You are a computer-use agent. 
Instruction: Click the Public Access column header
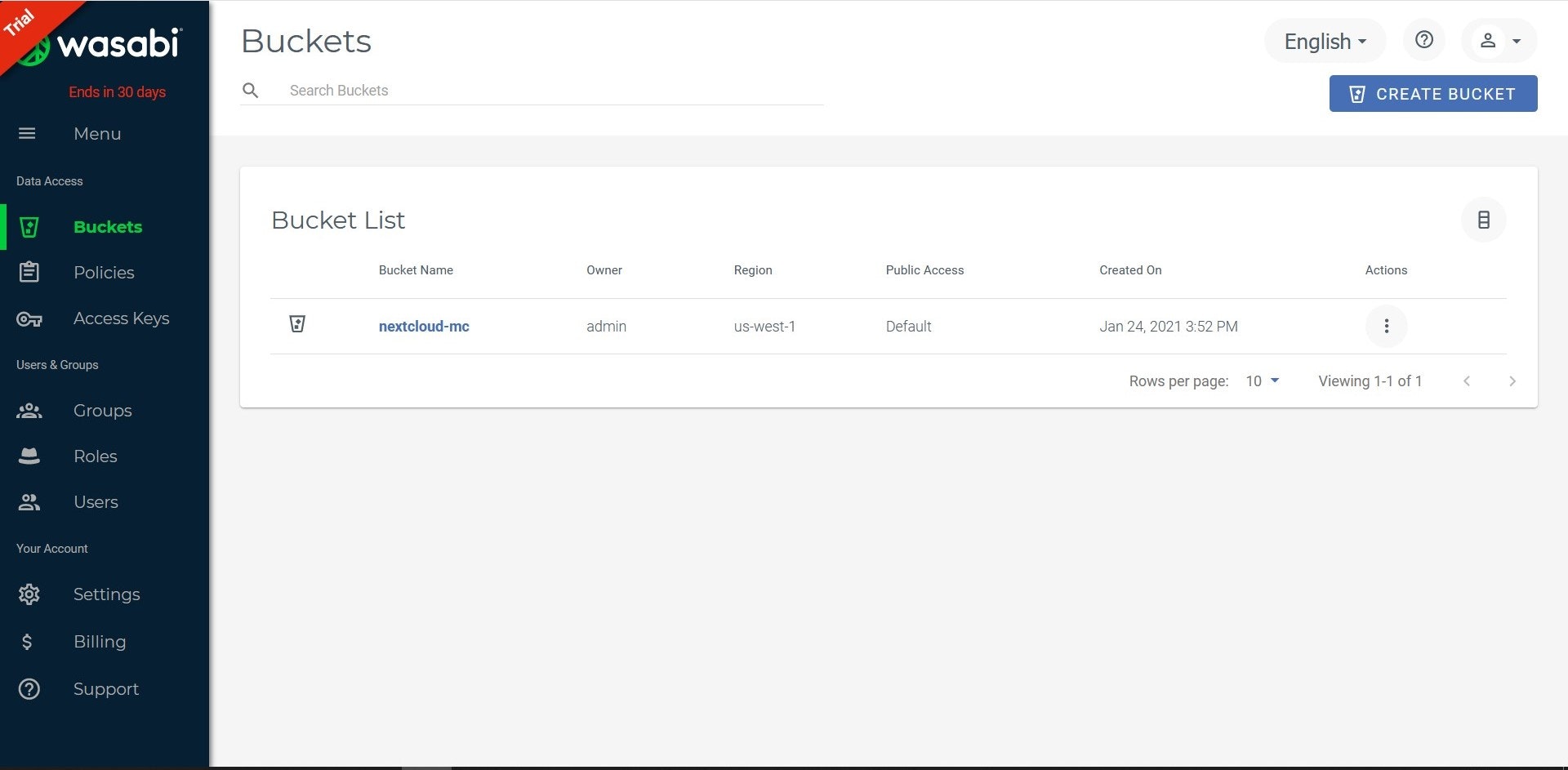tap(924, 270)
